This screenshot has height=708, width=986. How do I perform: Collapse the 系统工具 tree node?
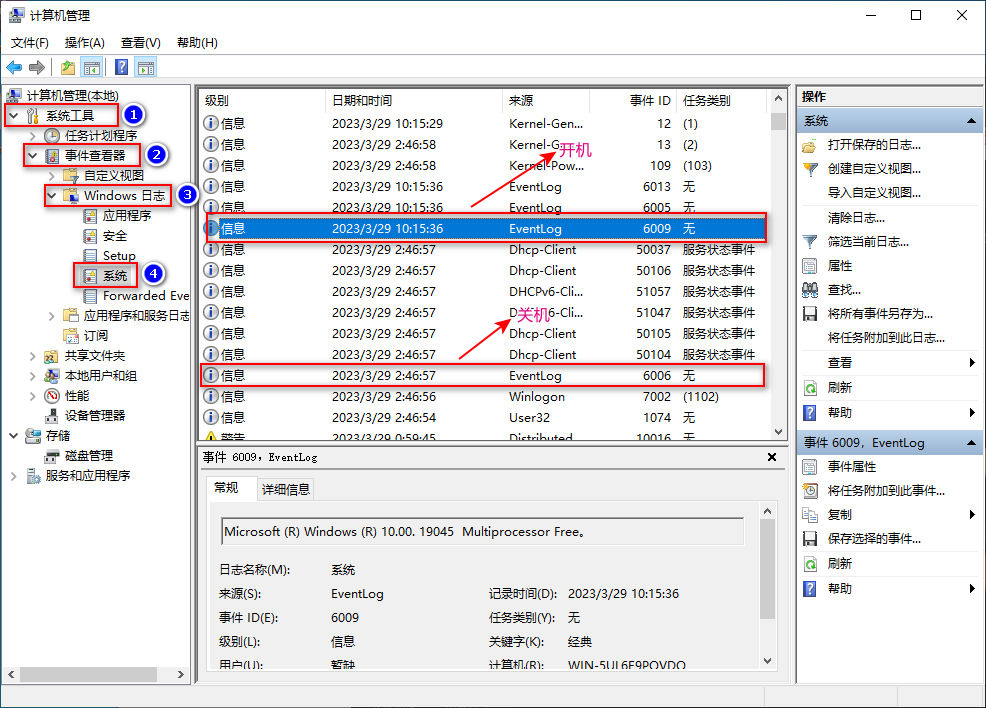(13, 116)
